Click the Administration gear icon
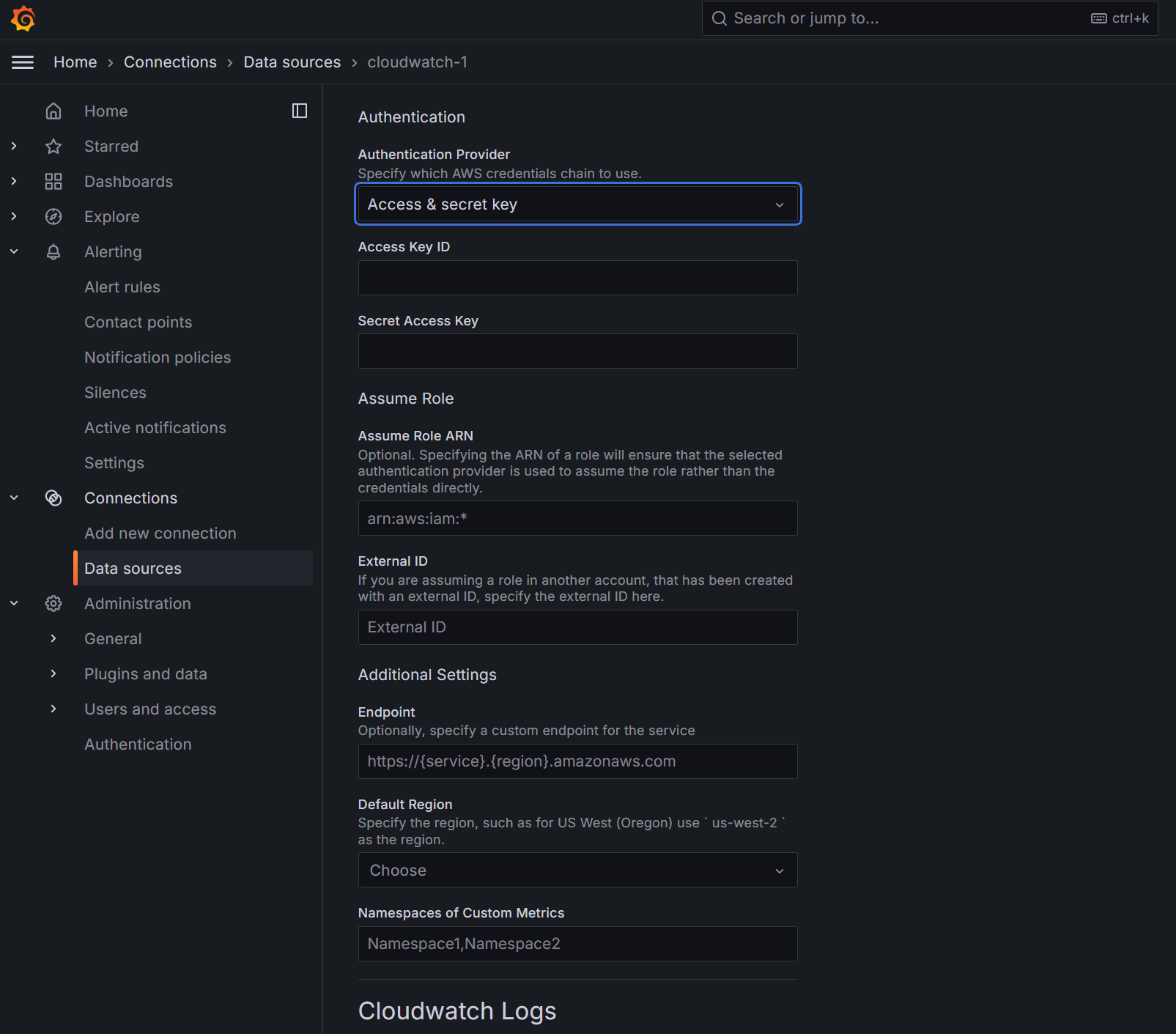 click(53, 603)
